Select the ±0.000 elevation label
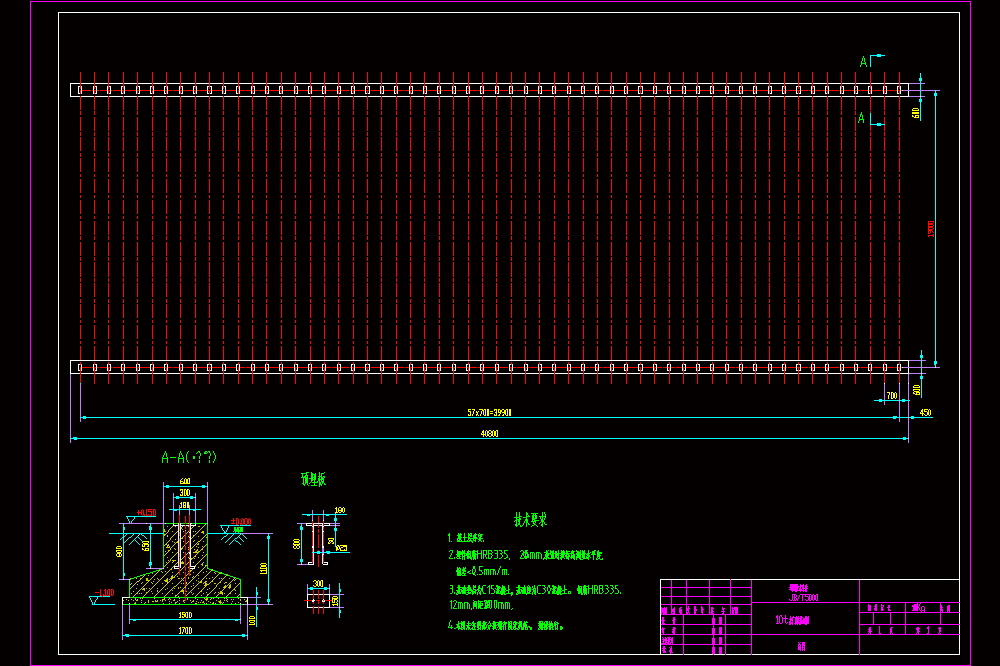Viewport: 1000px width, 666px height. 240,522
